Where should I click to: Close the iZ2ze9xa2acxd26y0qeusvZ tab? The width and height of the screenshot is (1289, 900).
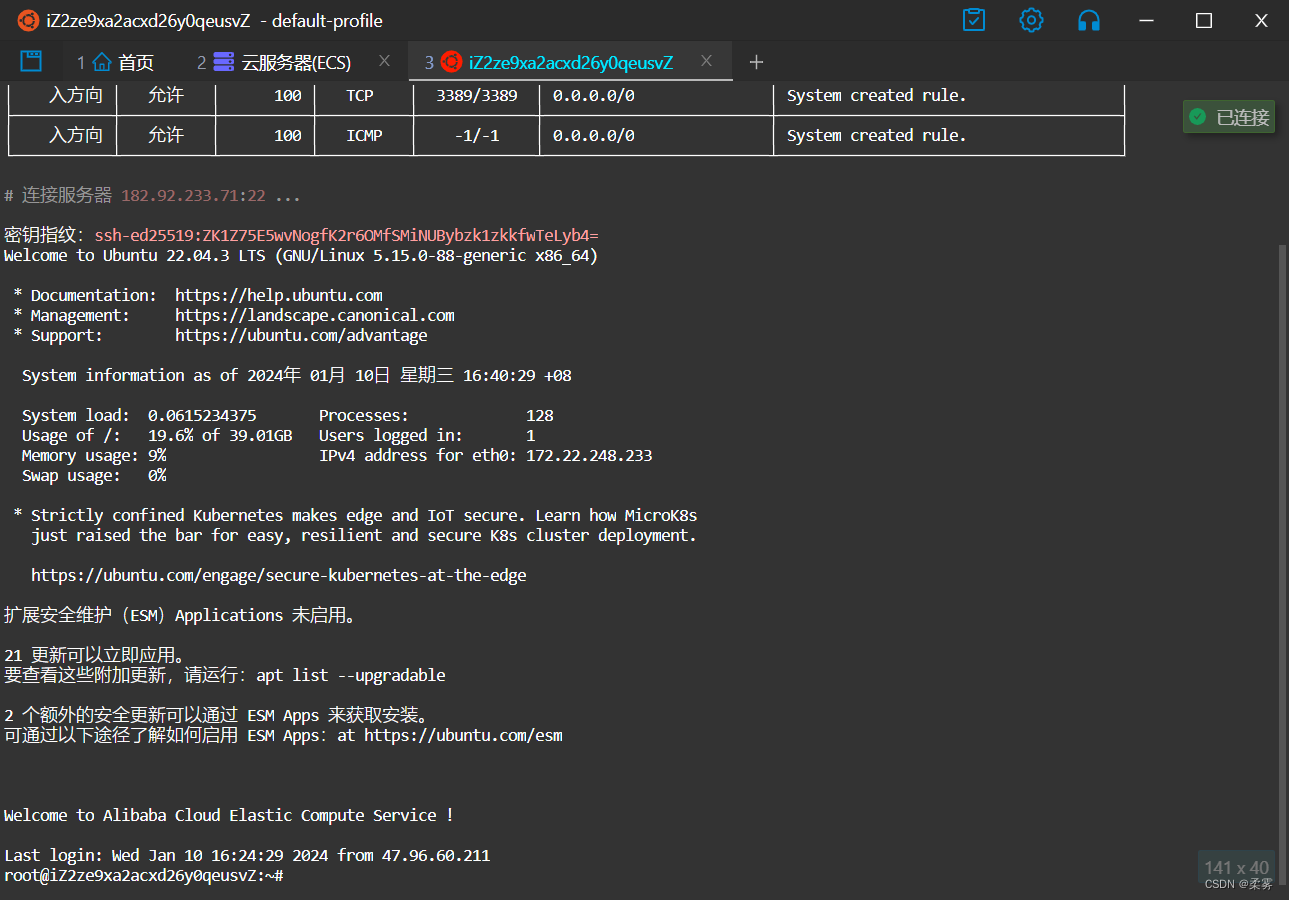click(706, 62)
